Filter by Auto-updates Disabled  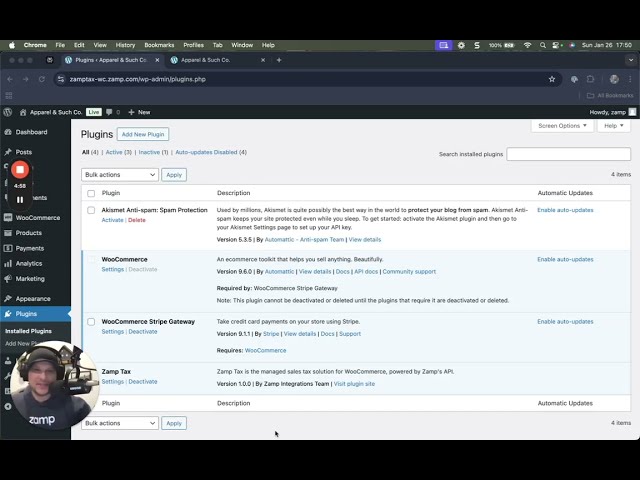(x=211, y=152)
